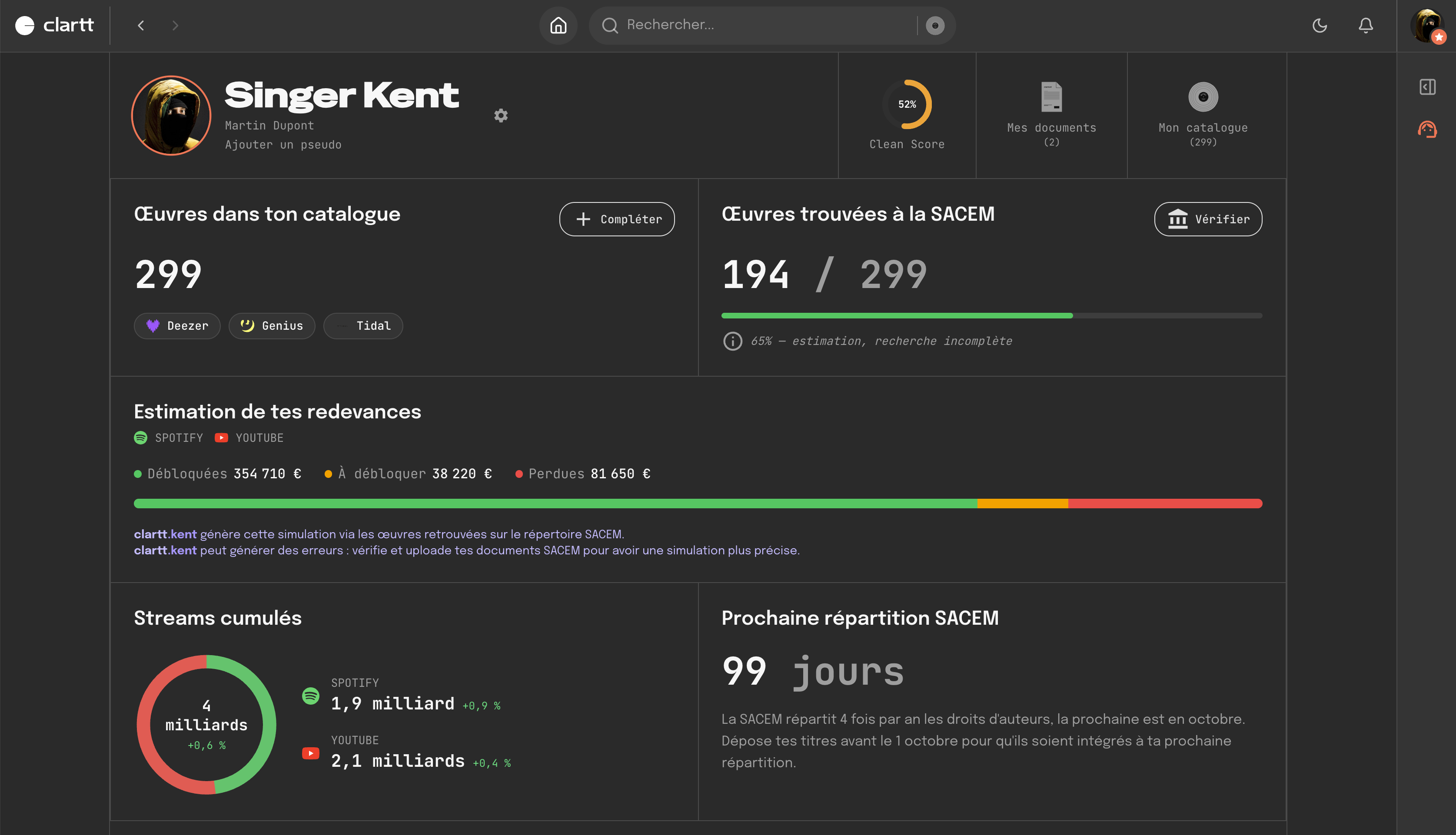Screen dimensions: 1456x835
Task: Click the 194 / 299 SACEM count
Action: click(824, 274)
